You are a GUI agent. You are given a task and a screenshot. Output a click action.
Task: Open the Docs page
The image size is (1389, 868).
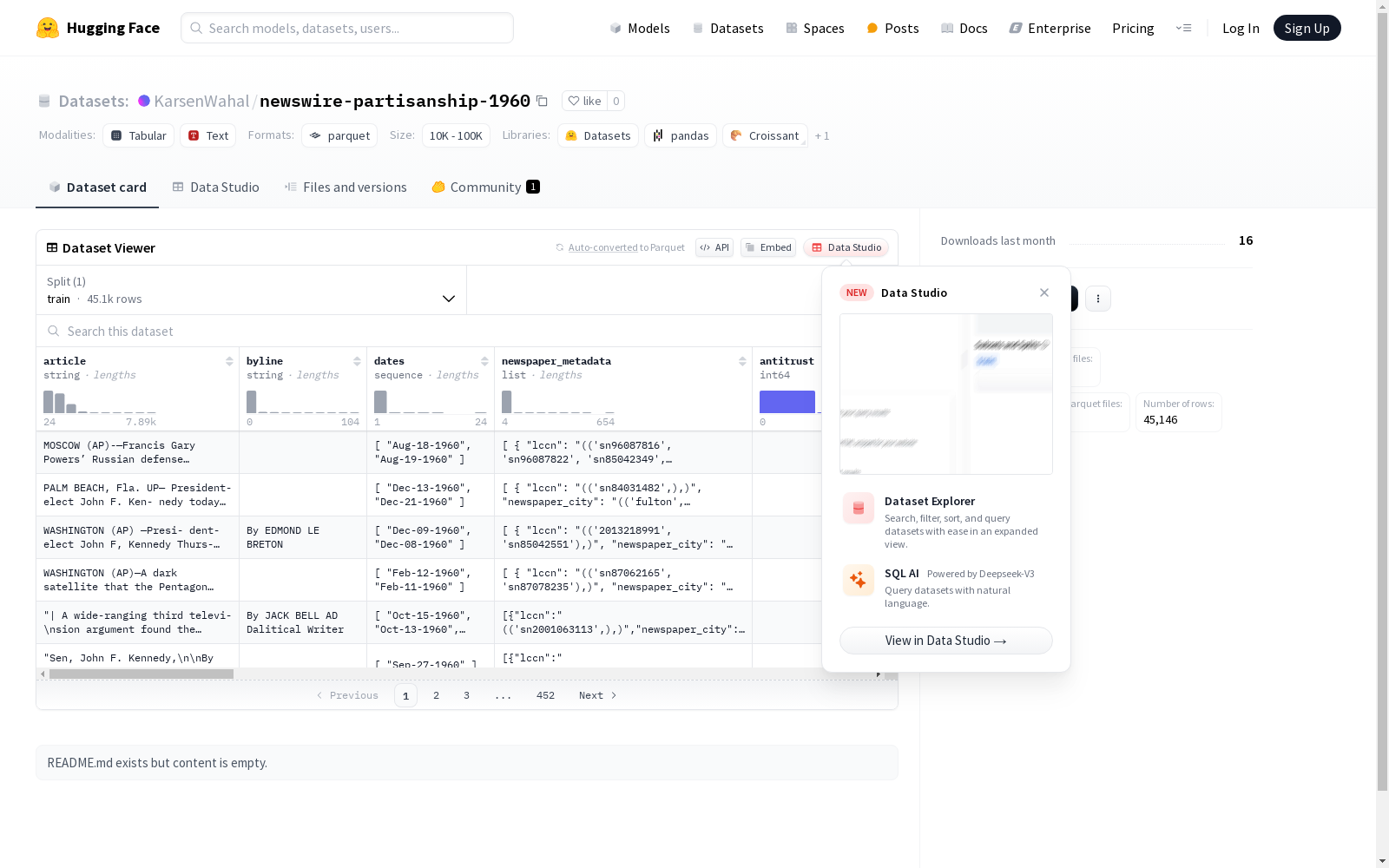point(964,28)
